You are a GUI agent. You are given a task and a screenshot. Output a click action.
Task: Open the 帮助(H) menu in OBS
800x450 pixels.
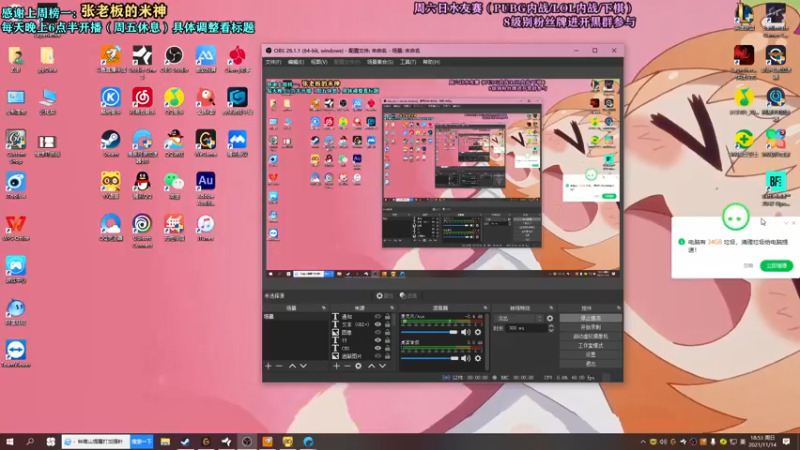coord(431,62)
